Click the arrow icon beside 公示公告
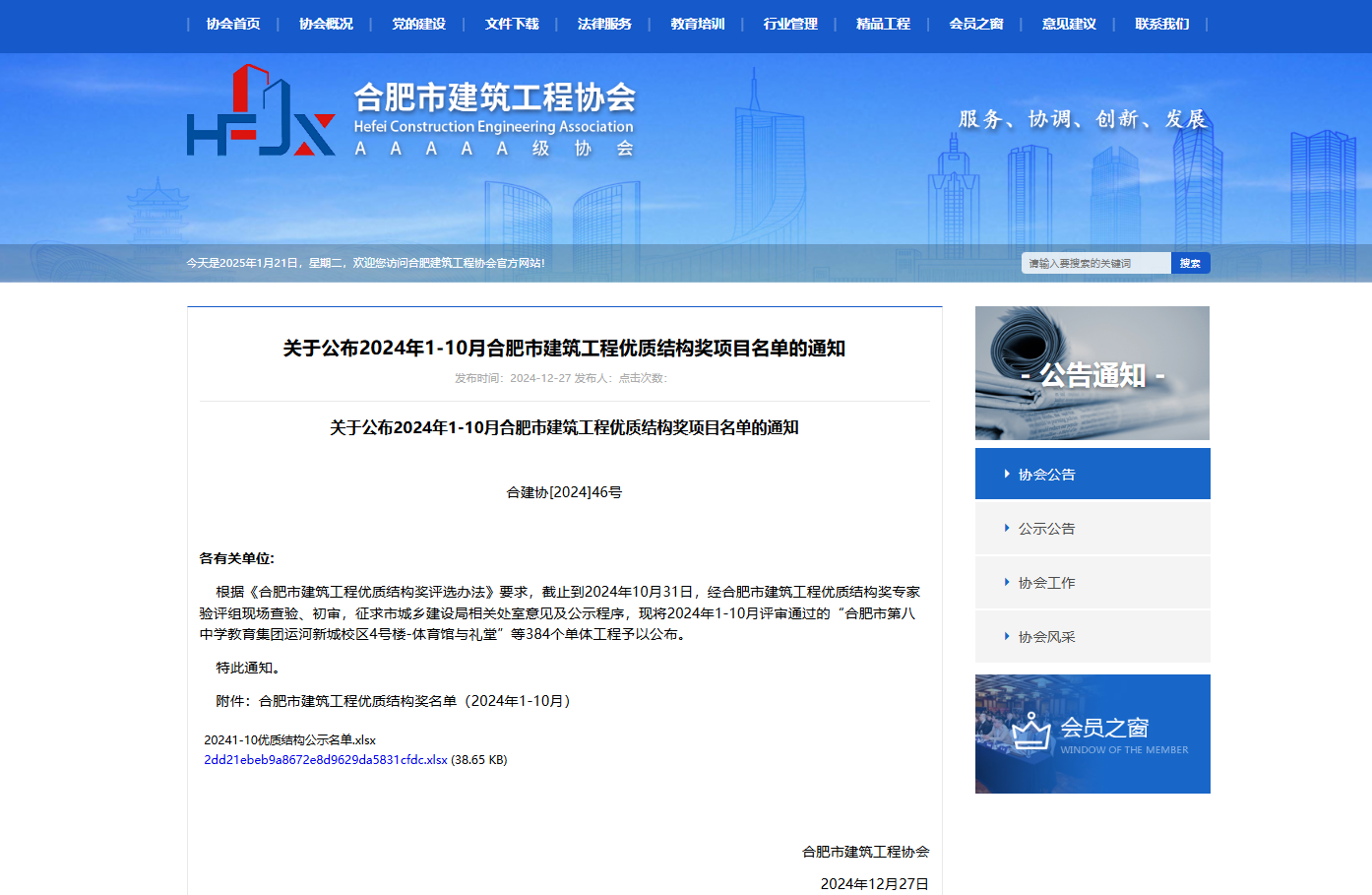Image resolution: width=1372 pixels, height=895 pixels. coord(1006,528)
